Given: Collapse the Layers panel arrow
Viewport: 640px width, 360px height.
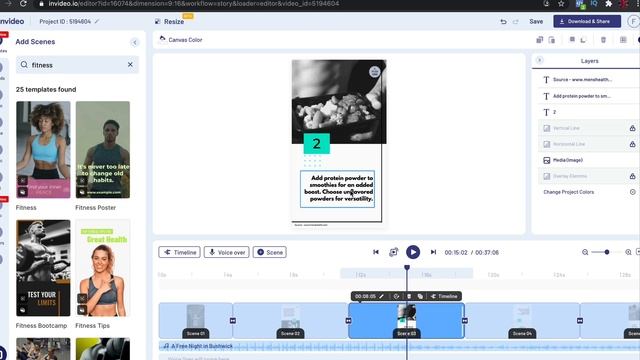Looking at the screenshot, I should tap(539, 60).
